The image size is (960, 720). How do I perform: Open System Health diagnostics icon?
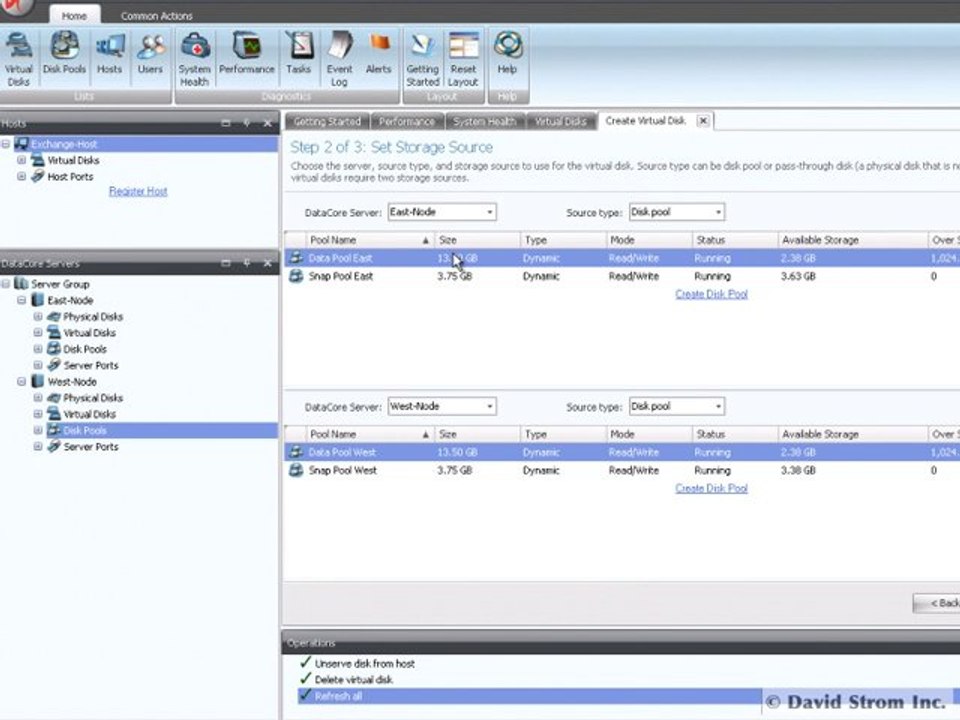pos(195,59)
